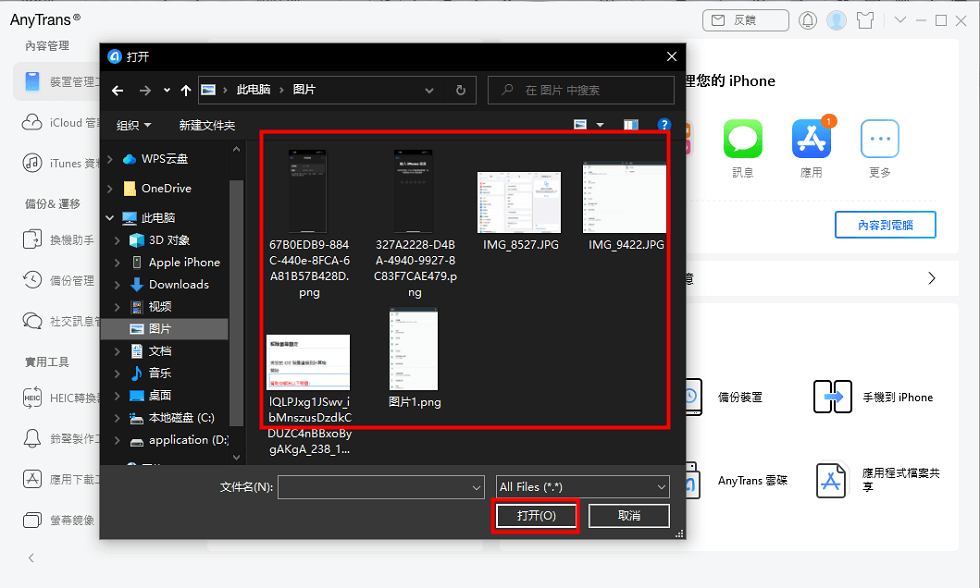Click the 內容到電腦 button
The height and width of the screenshot is (588, 980).
885,225
